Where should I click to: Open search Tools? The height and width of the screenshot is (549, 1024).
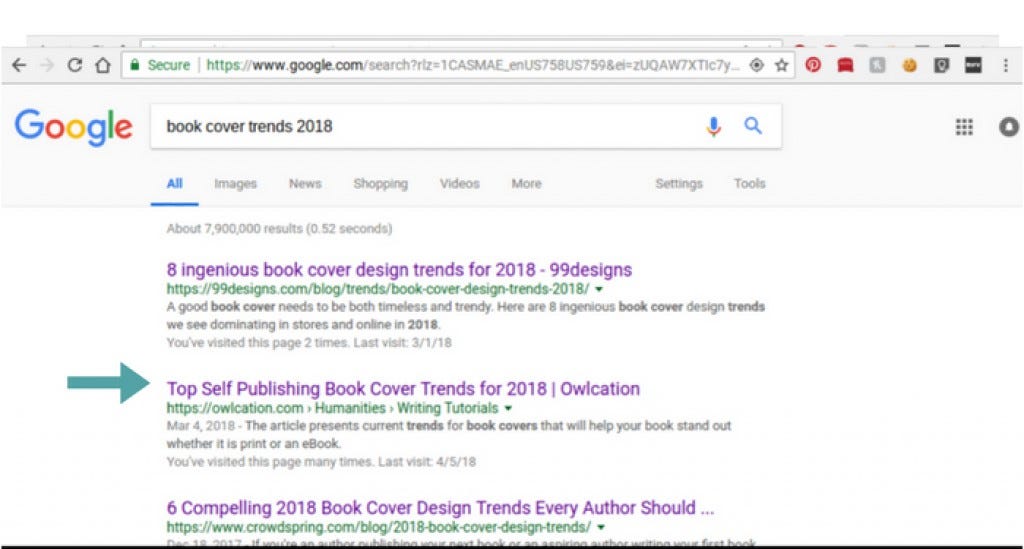(x=749, y=183)
